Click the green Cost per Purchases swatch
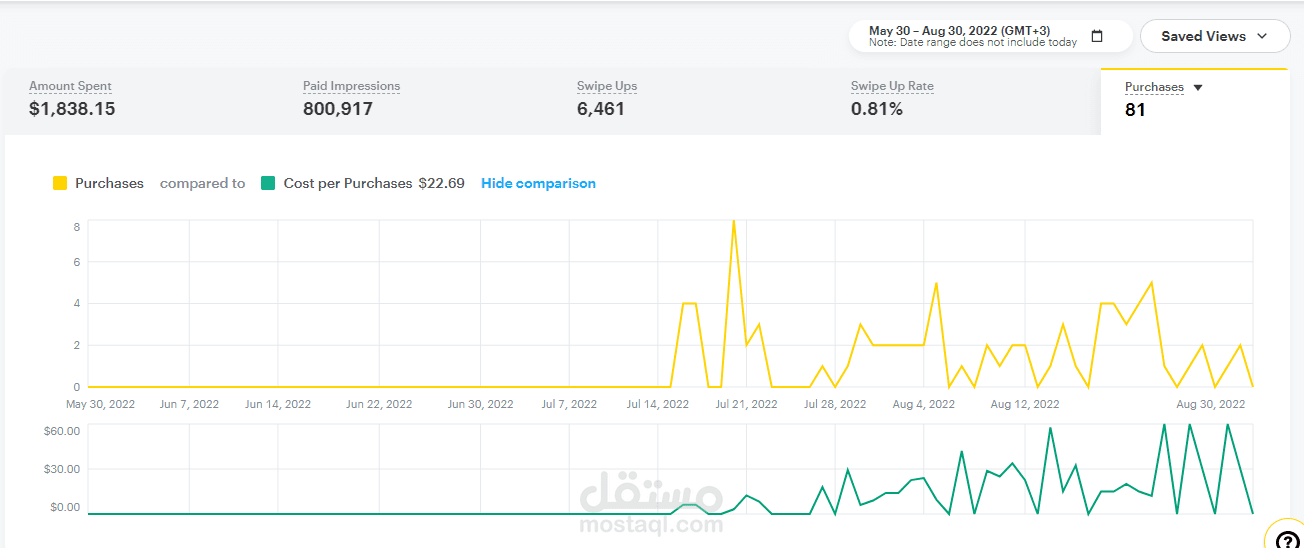The width and height of the screenshot is (1304, 548). [x=268, y=183]
